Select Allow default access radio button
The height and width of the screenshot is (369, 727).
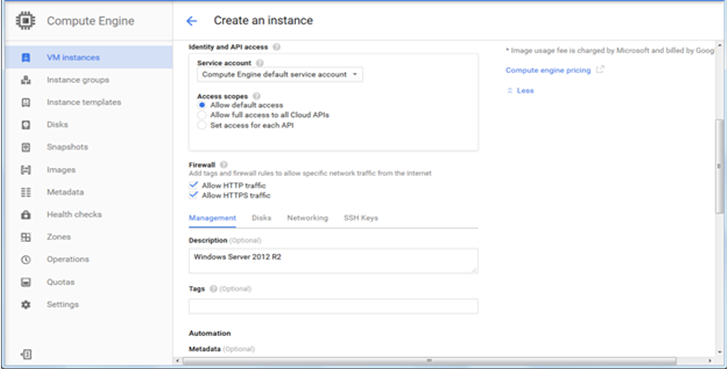coord(202,105)
